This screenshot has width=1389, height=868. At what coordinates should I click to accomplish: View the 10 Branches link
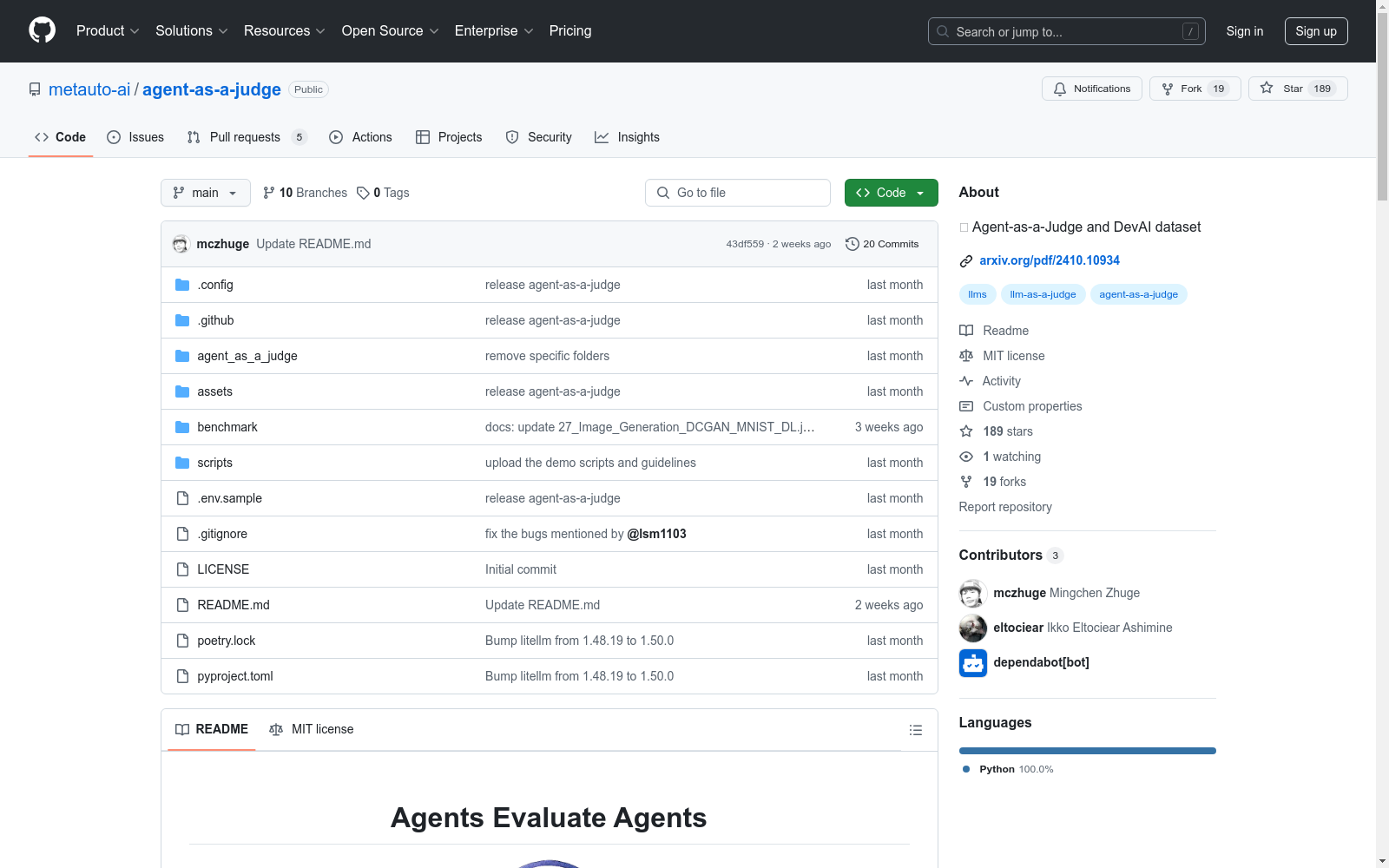click(x=305, y=193)
